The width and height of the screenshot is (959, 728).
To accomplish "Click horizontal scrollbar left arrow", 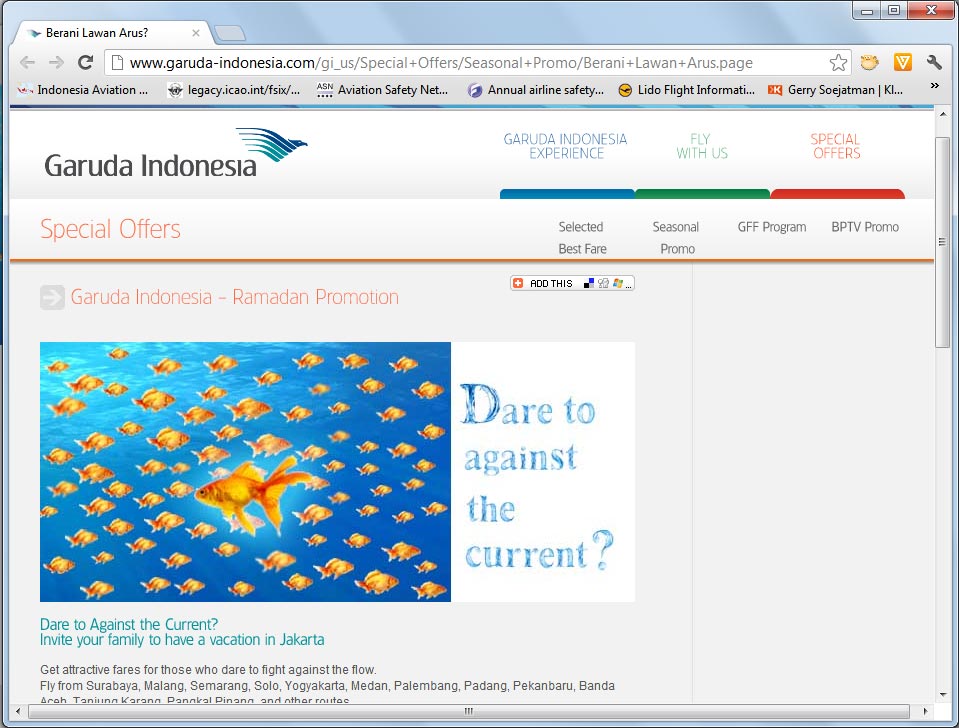I will point(18,711).
